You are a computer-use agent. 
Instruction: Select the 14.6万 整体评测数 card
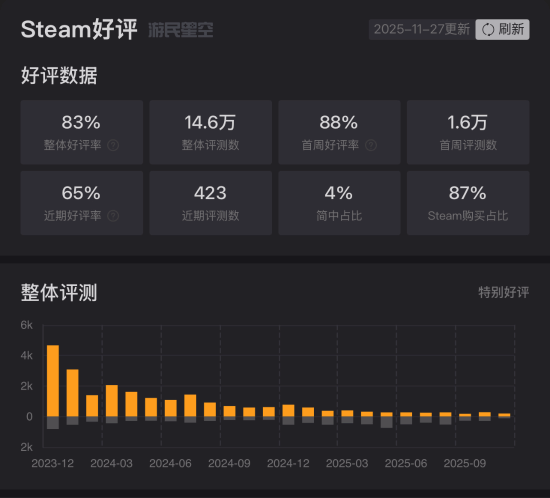[x=210, y=132]
